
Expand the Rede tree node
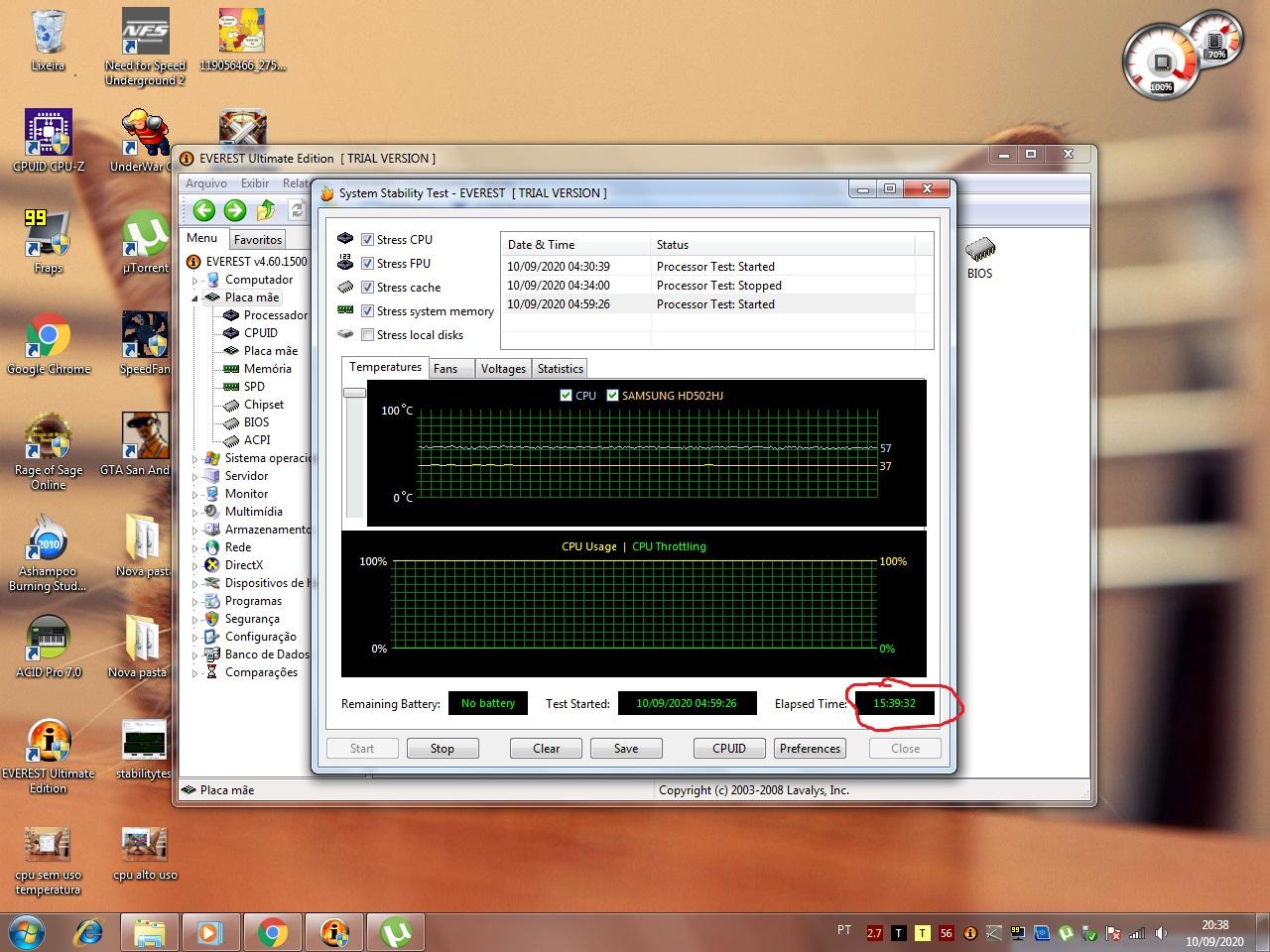coord(195,548)
